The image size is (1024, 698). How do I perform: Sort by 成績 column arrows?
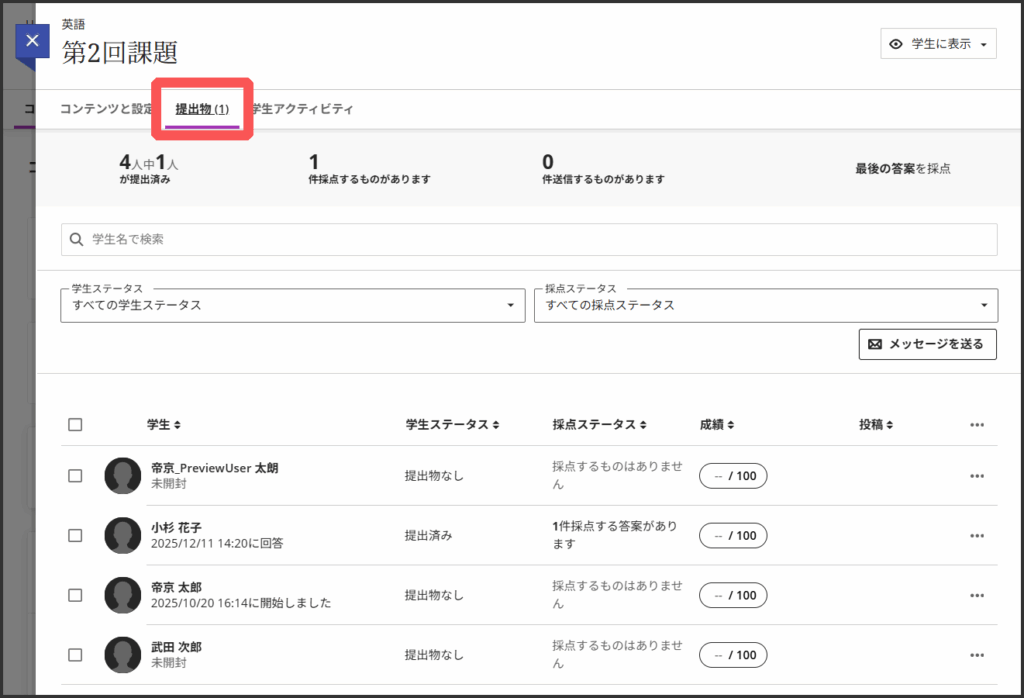pos(731,425)
